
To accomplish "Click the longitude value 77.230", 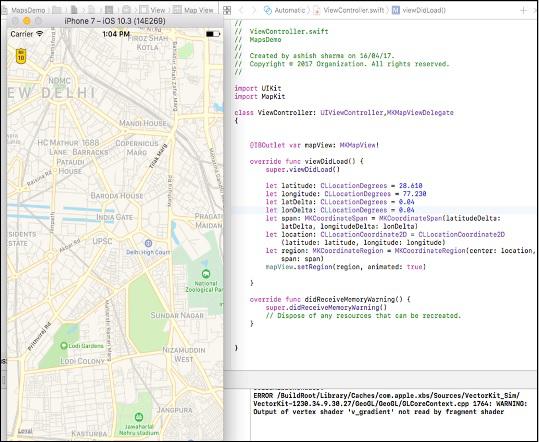I will [x=414, y=194].
